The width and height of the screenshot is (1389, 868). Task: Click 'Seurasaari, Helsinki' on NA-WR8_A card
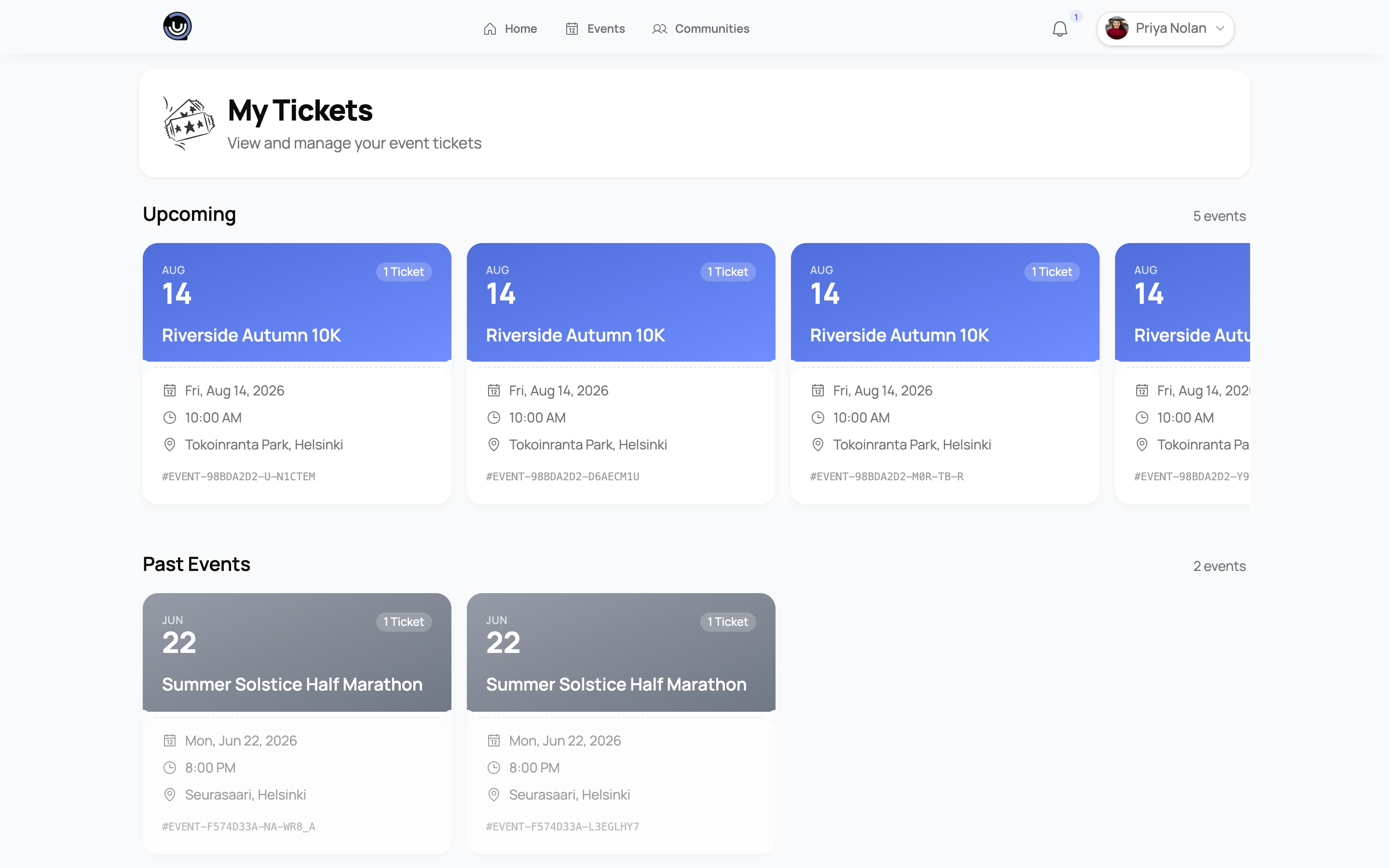click(x=245, y=795)
